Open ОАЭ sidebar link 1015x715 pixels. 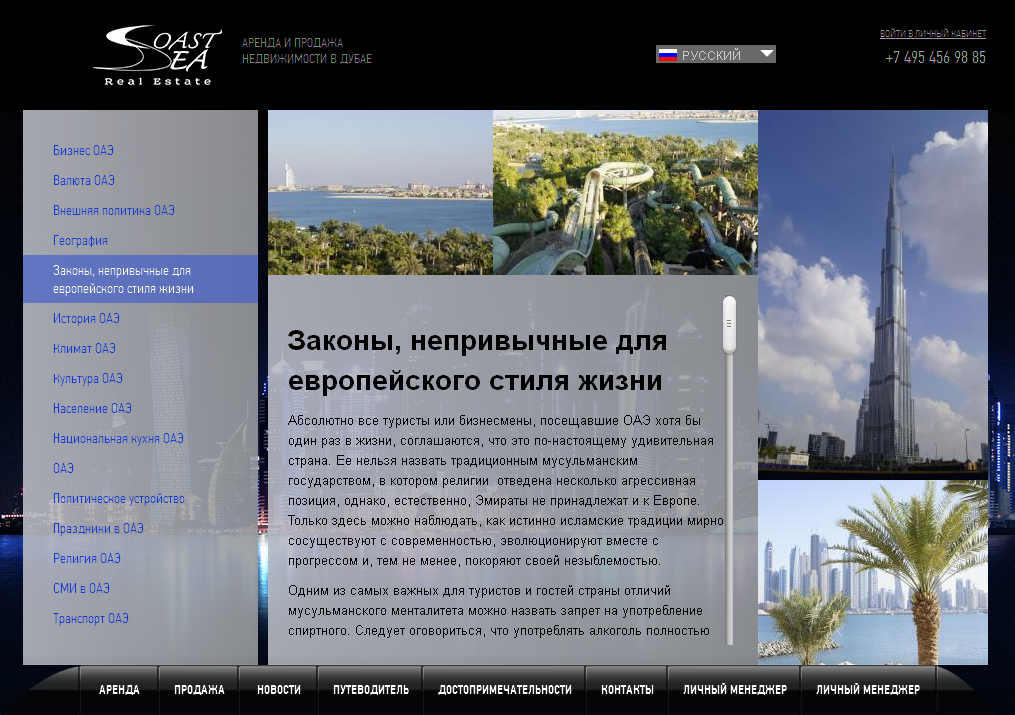(x=63, y=468)
